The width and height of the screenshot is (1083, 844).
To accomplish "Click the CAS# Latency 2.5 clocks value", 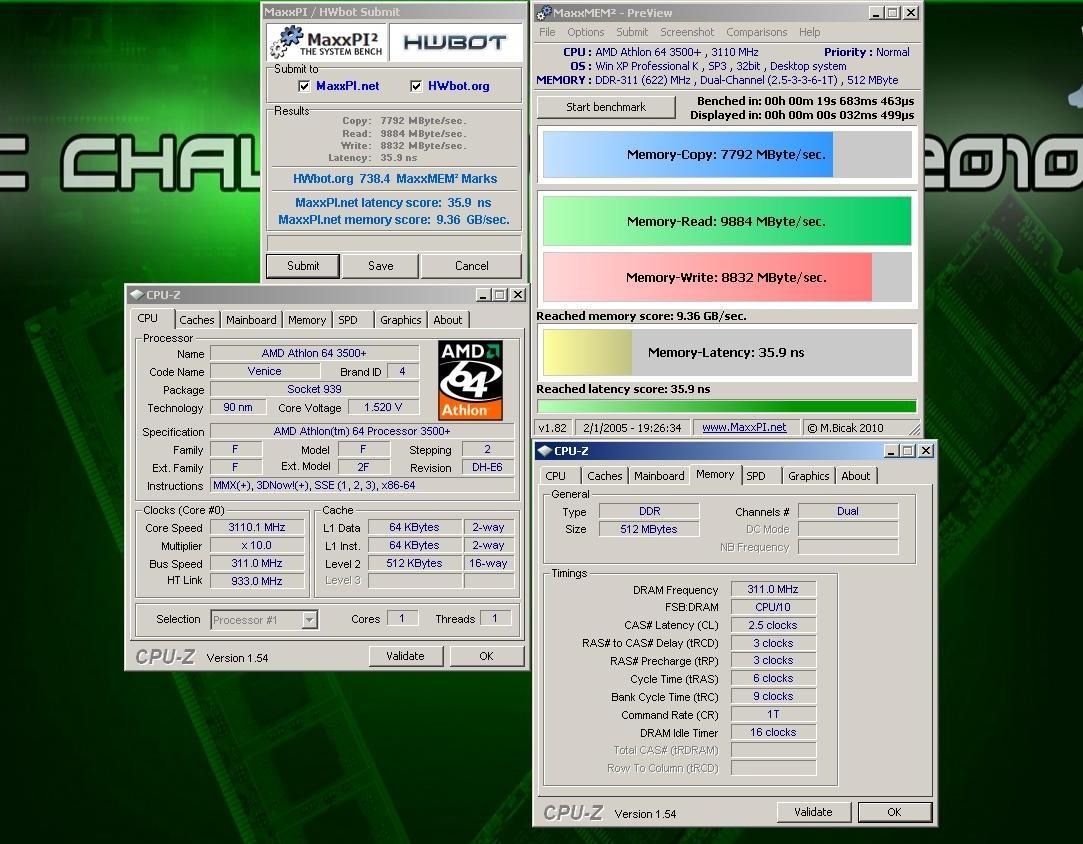I will [773, 625].
